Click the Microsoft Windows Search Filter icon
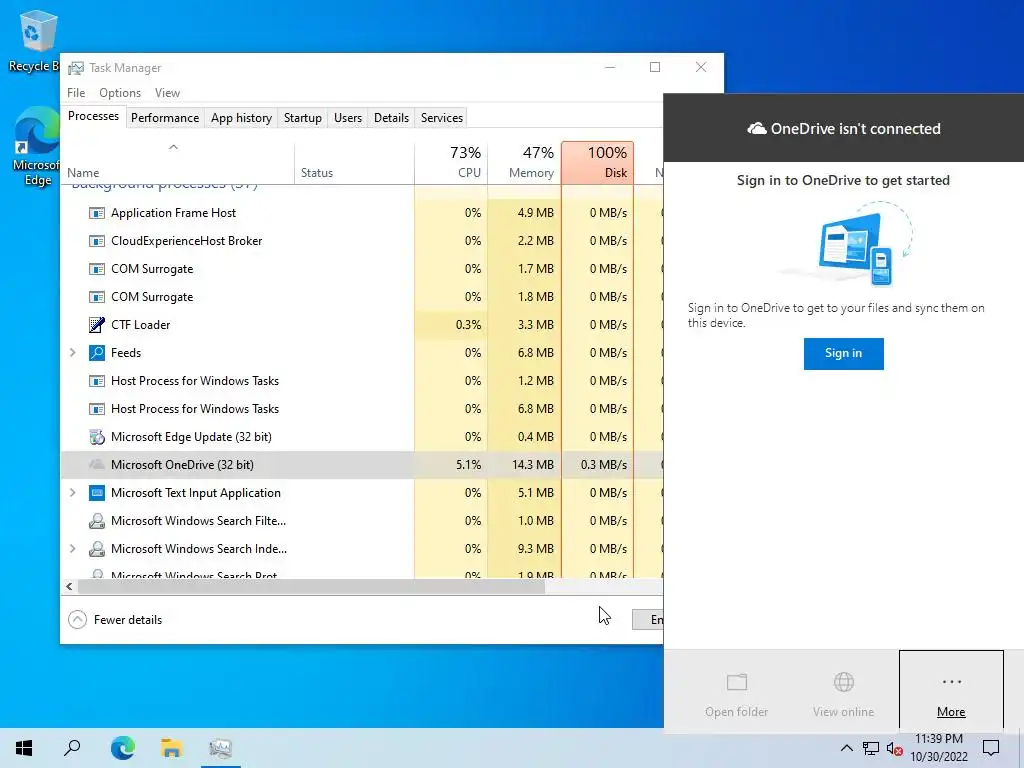Viewport: 1024px width, 768px height. point(97,521)
